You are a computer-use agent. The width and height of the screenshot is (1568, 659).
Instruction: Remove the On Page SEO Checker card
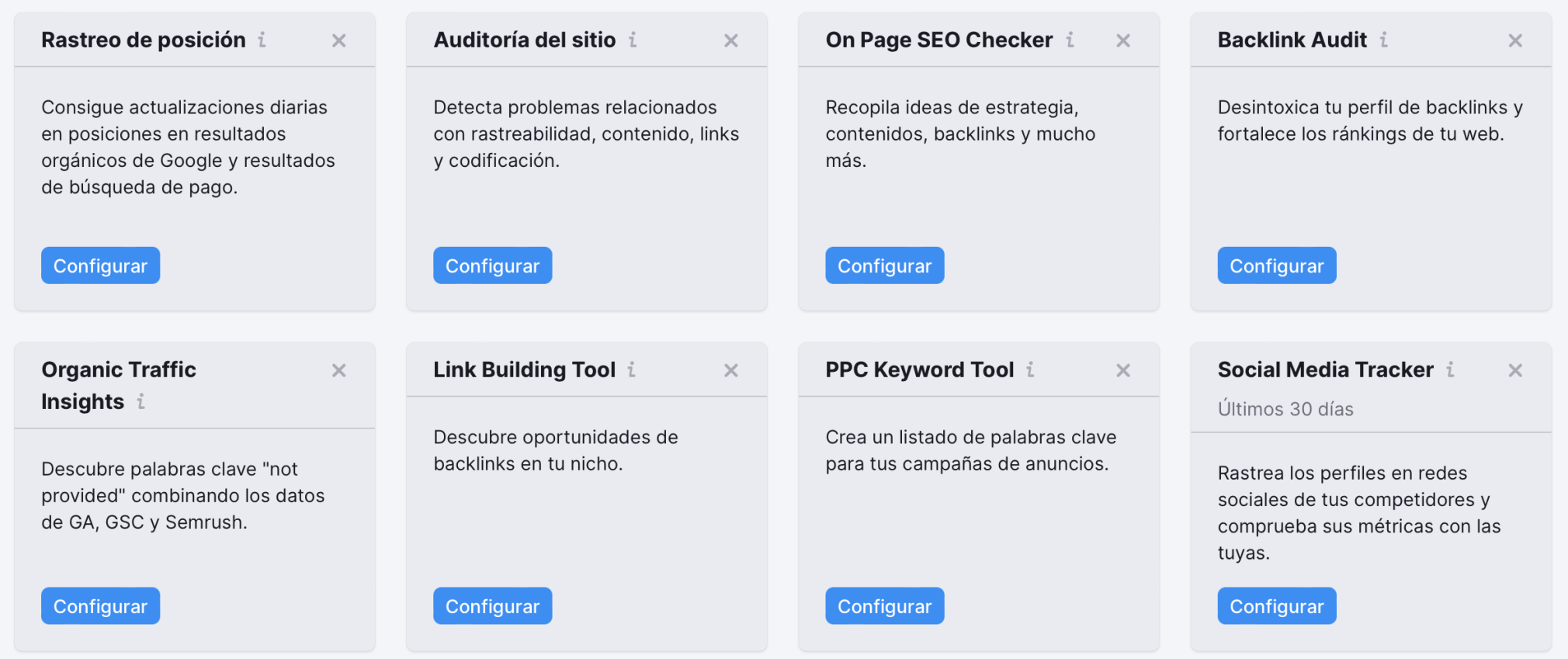tap(1123, 40)
